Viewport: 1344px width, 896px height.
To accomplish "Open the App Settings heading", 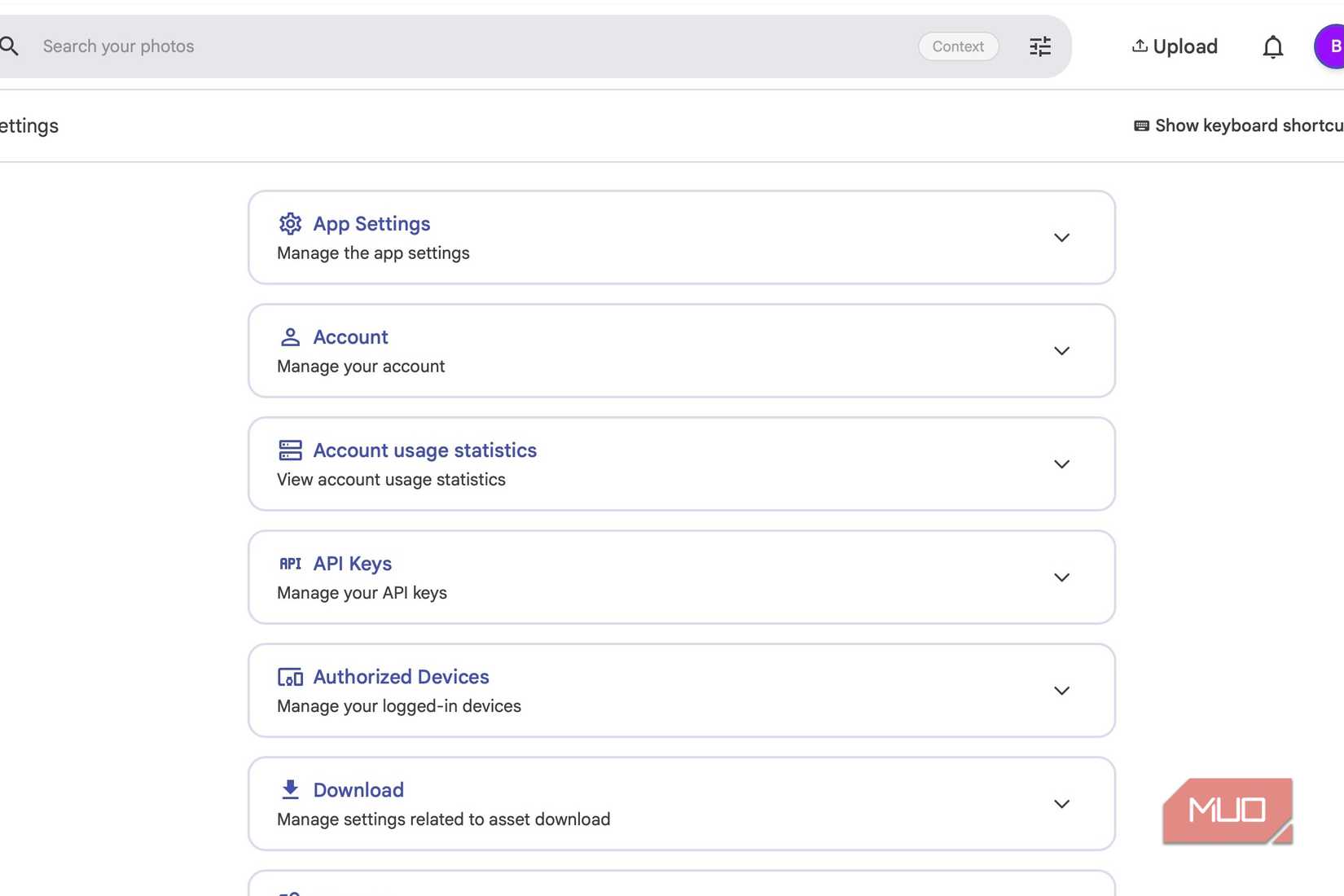I will 371,223.
